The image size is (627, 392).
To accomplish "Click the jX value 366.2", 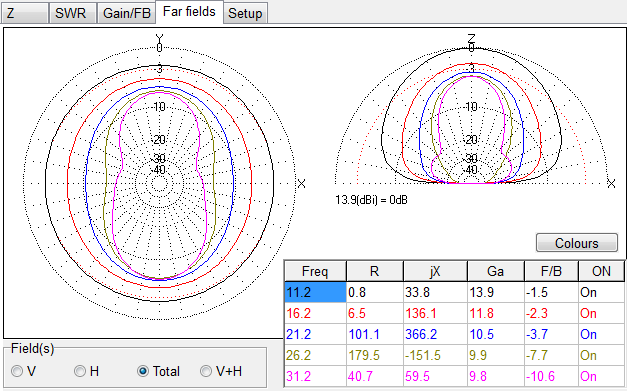I will tap(435, 334).
